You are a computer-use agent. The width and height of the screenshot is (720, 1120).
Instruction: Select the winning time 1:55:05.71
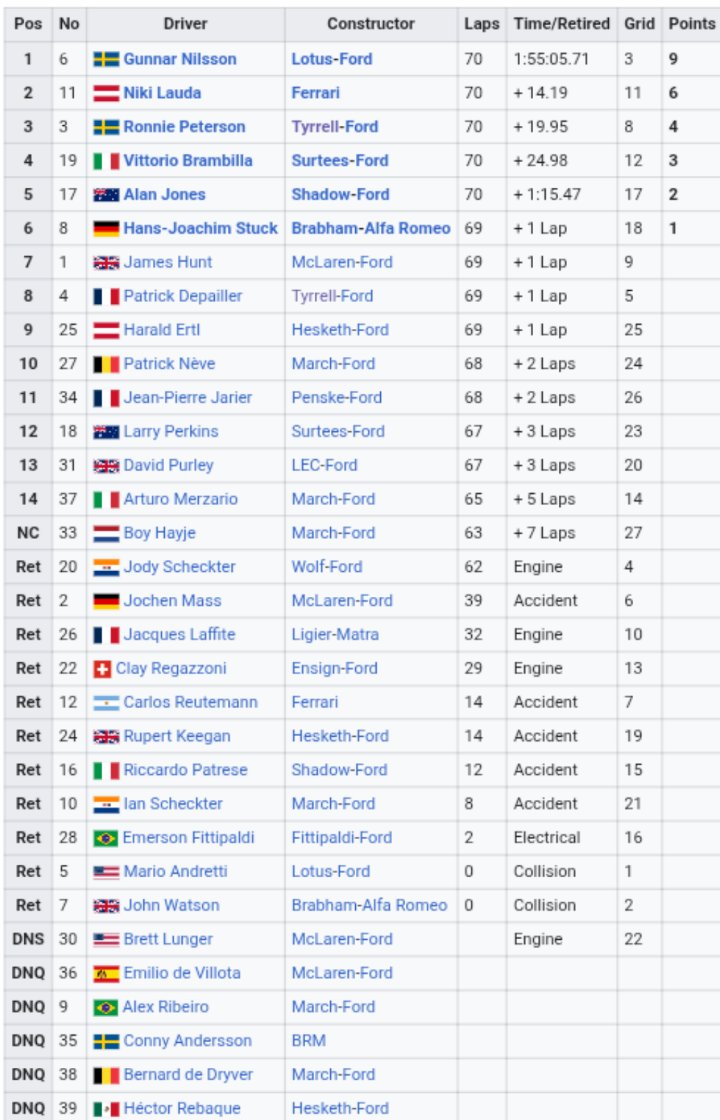click(x=551, y=59)
